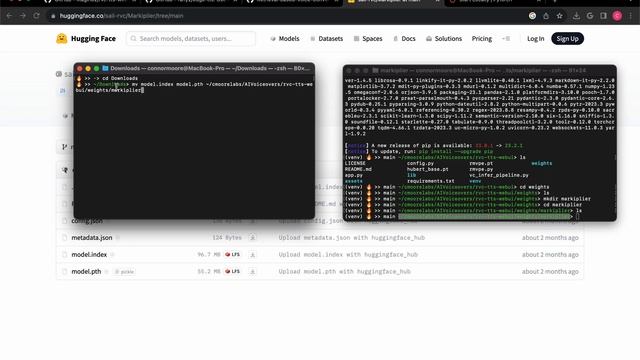Open the metadata.json file link
640x360 pixels.
point(92,238)
